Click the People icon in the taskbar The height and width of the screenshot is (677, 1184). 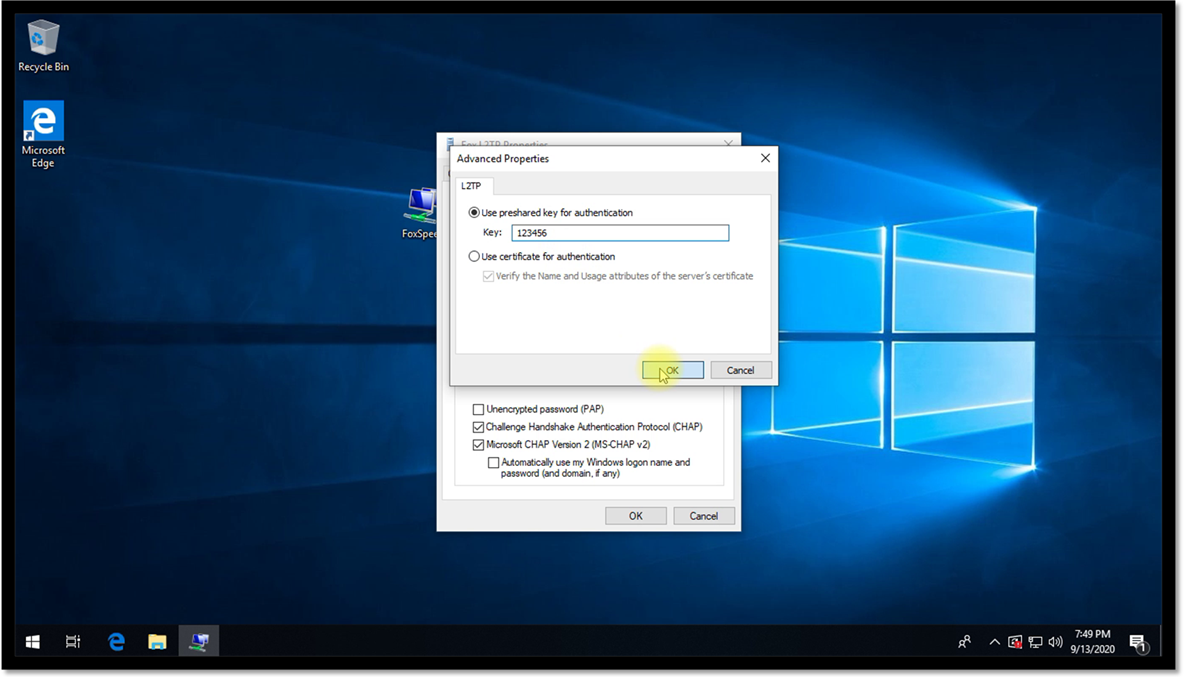(964, 642)
